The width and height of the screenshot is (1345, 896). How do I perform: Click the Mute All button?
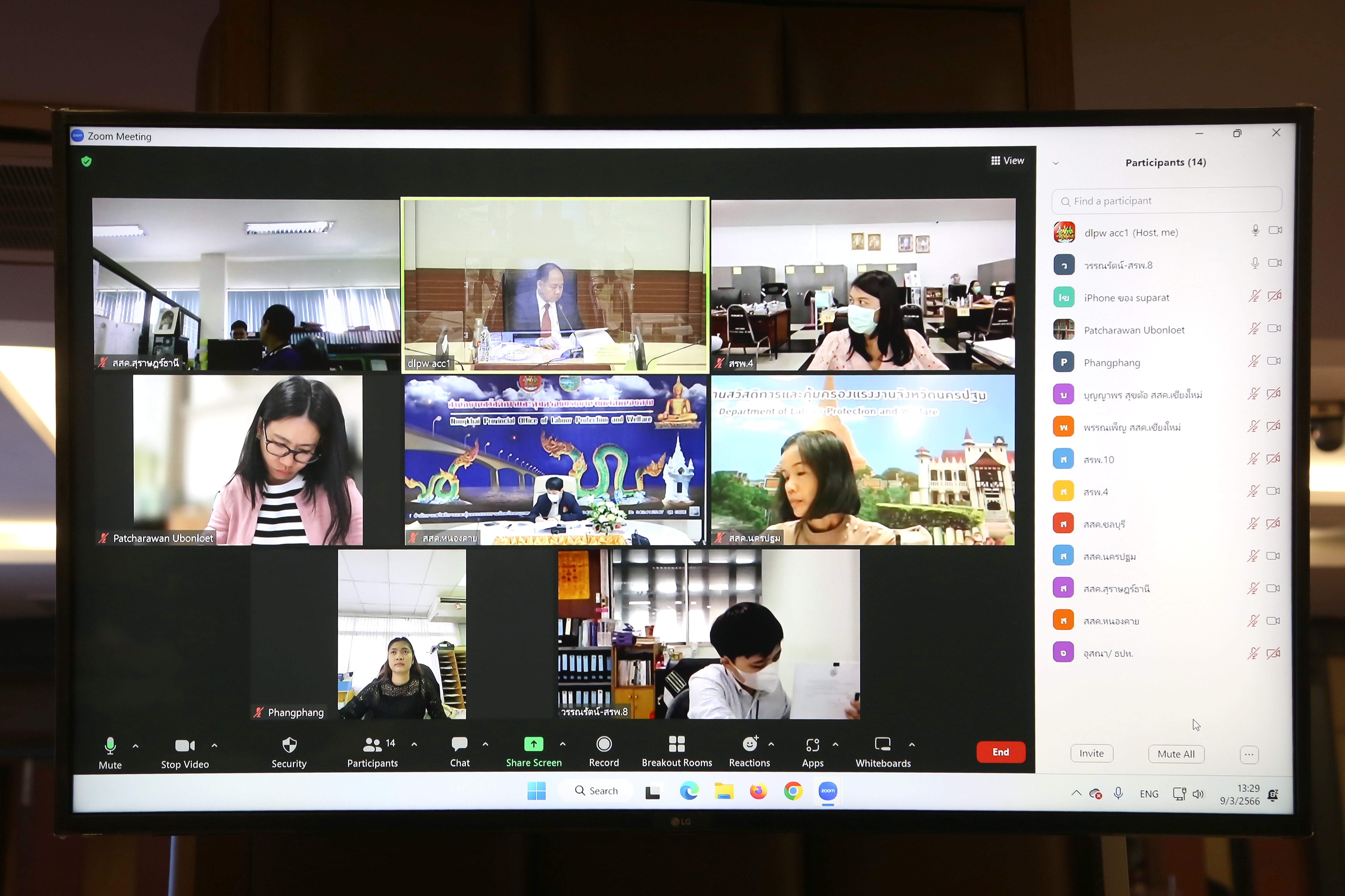coord(1176,754)
